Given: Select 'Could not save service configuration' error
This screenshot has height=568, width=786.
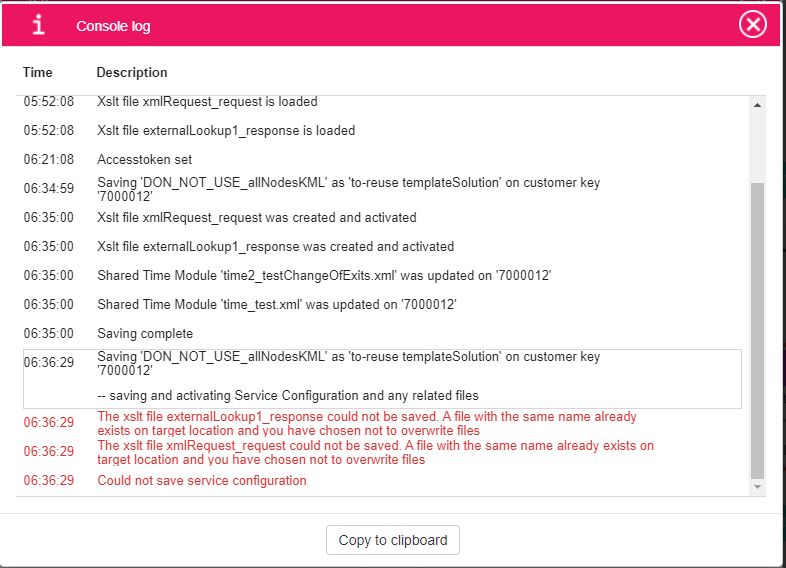Looking at the screenshot, I should pos(201,480).
